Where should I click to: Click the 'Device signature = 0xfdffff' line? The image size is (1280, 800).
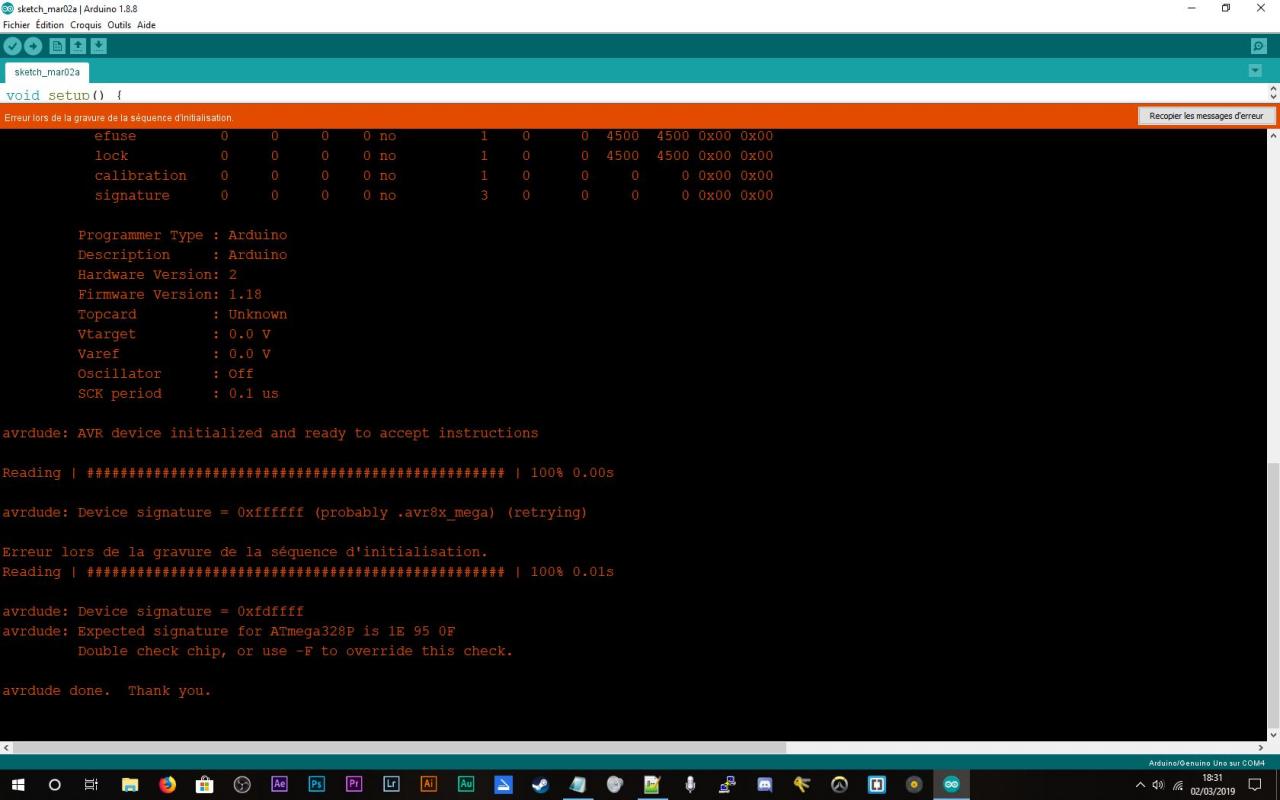[153, 611]
